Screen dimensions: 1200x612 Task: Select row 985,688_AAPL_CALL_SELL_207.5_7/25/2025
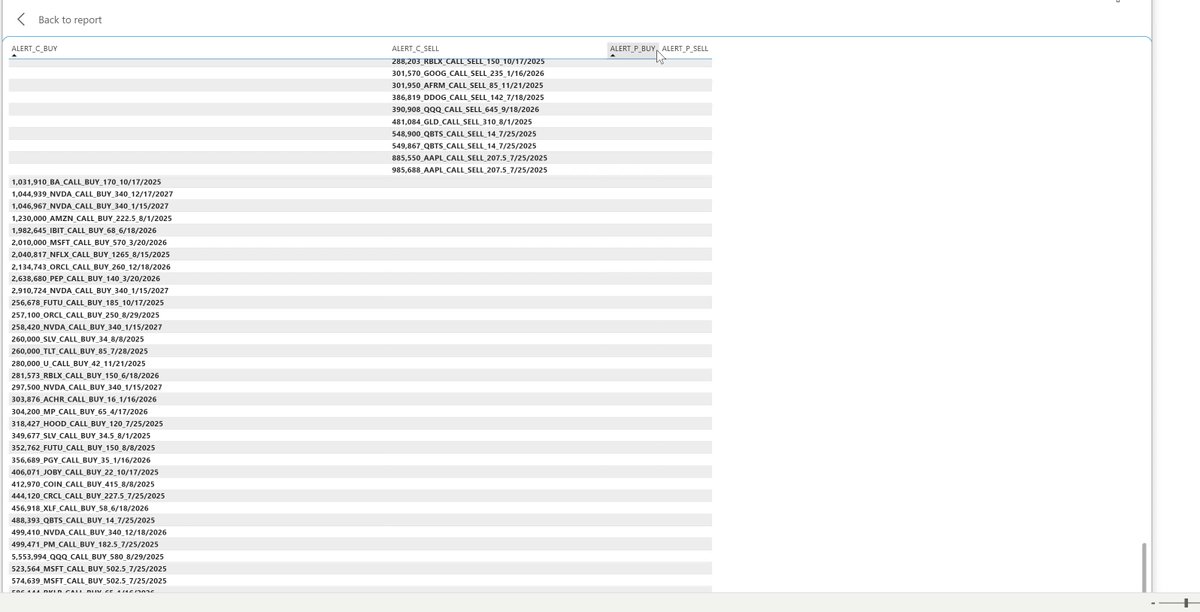pos(360,169)
